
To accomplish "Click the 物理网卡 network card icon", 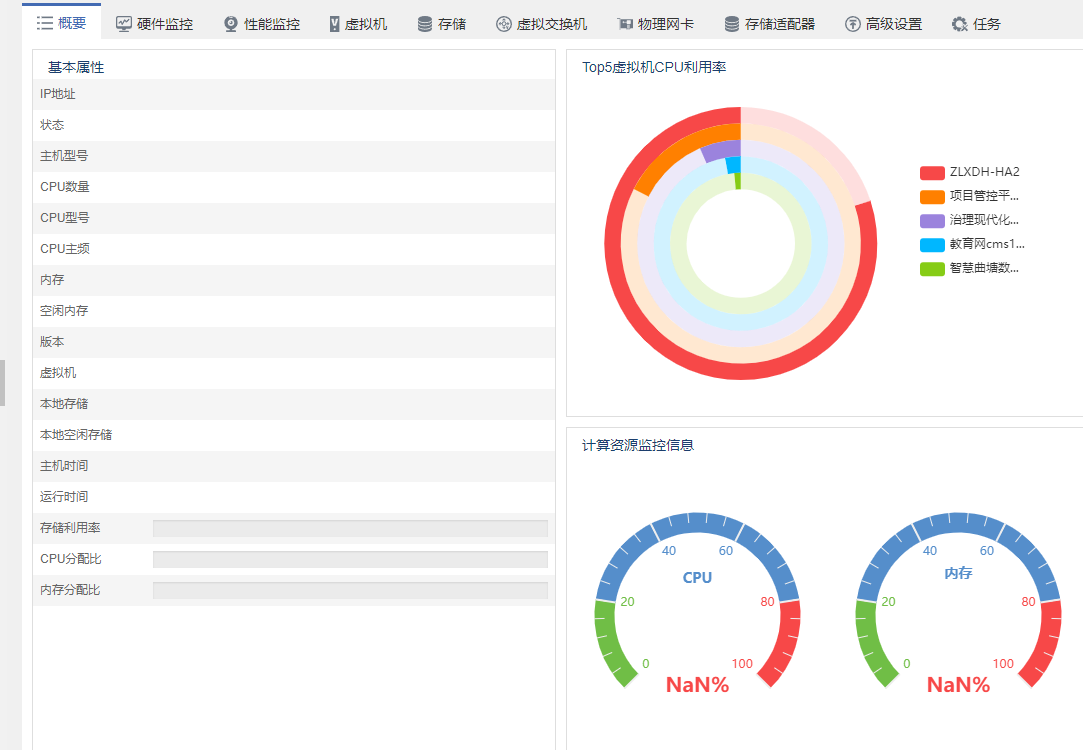I will click(x=625, y=24).
